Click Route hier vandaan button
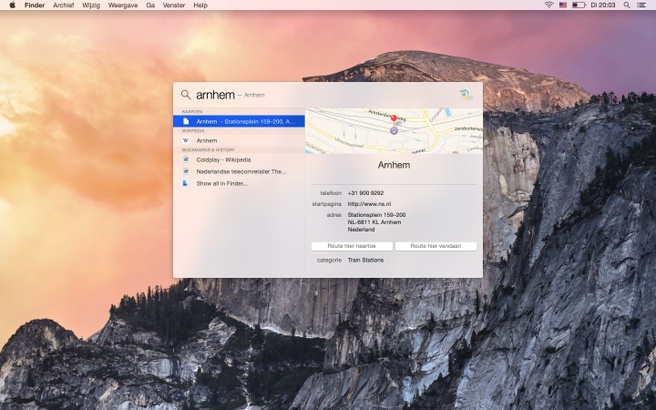This screenshot has height=410, width=656. (436, 246)
